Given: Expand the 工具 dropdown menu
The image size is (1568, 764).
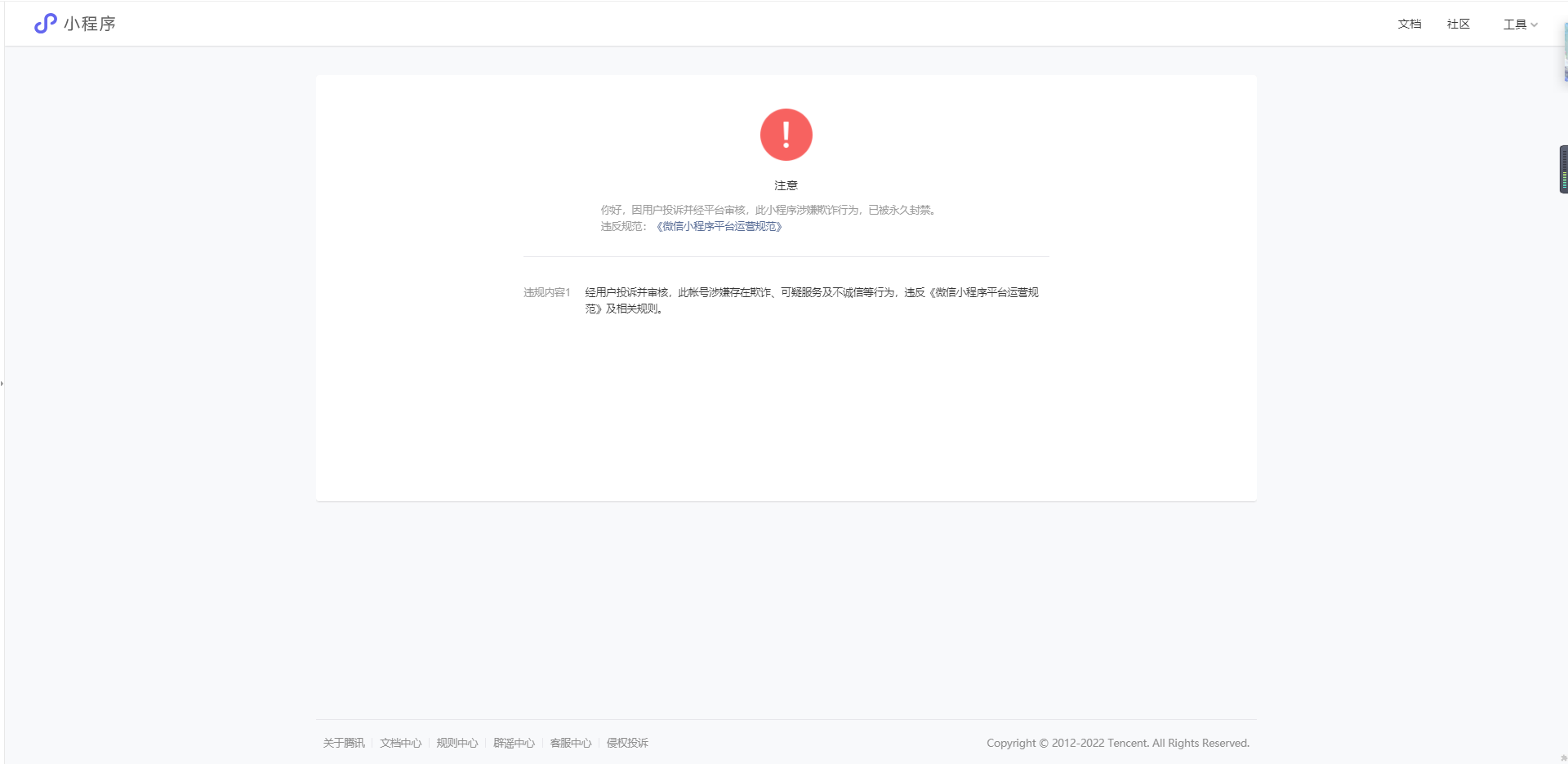Looking at the screenshot, I should (1520, 24).
